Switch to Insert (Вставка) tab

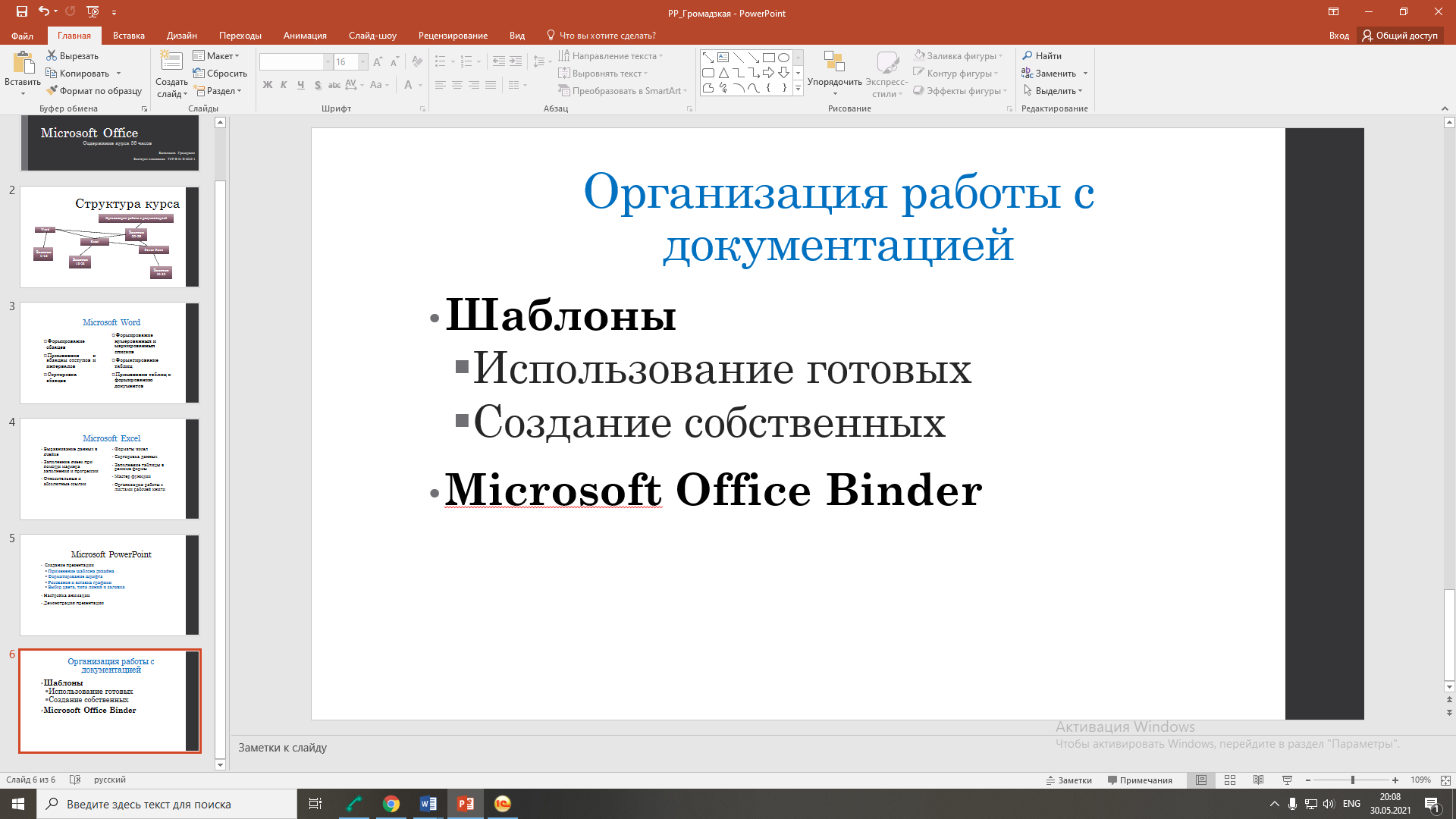click(129, 36)
